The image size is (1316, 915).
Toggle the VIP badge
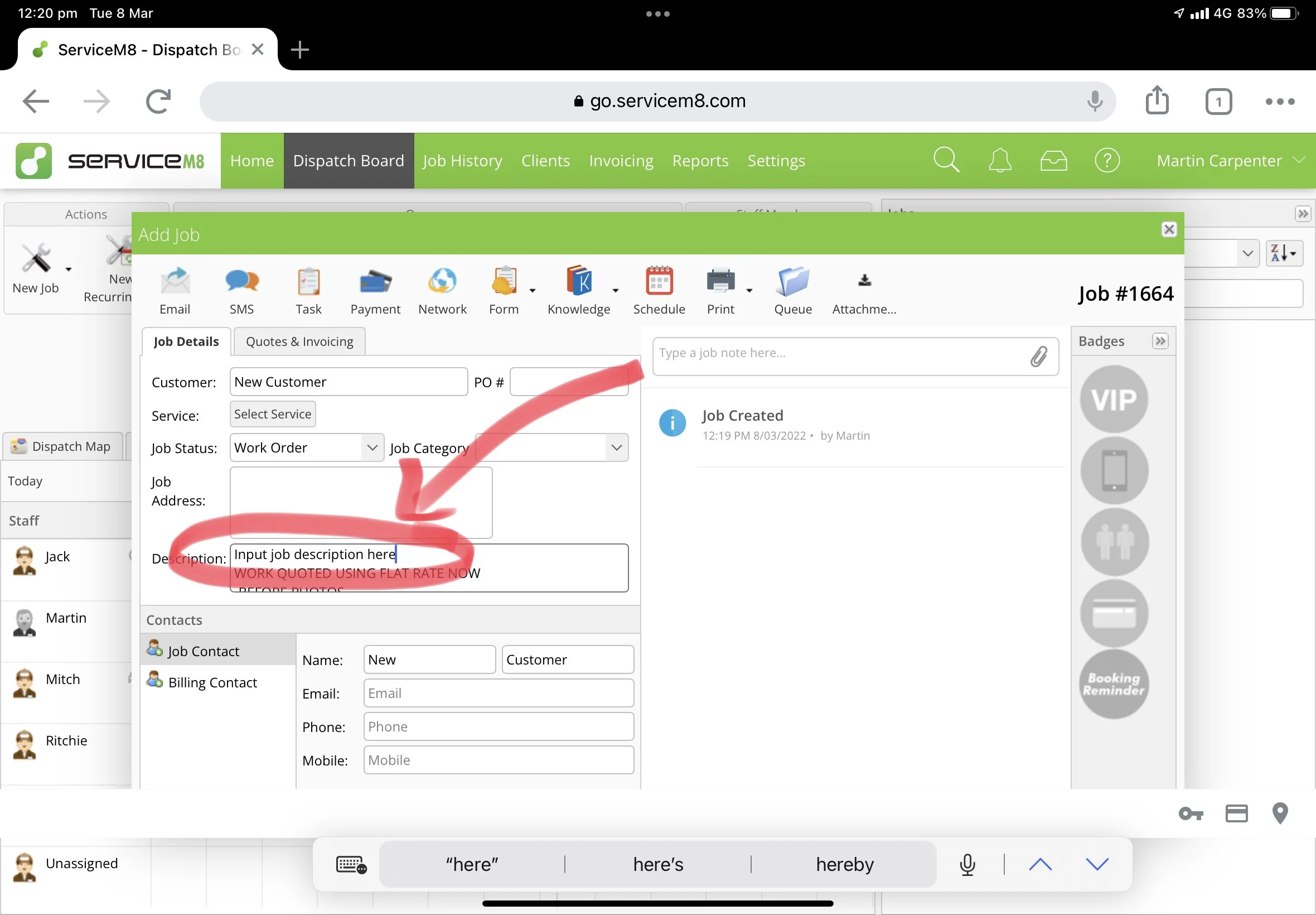pyautogui.click(x=1114, y=399)
